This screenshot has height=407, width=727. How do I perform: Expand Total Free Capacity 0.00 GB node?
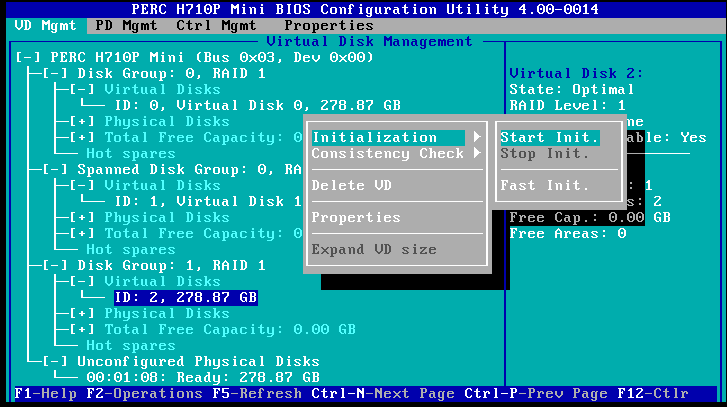(82, 330)
